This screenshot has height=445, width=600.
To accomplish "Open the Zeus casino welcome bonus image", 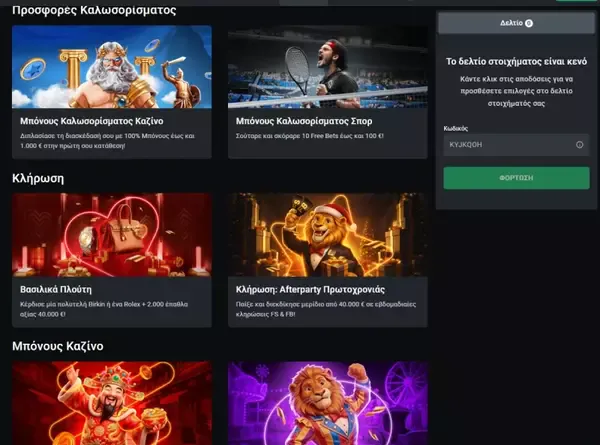I will 112,67.
